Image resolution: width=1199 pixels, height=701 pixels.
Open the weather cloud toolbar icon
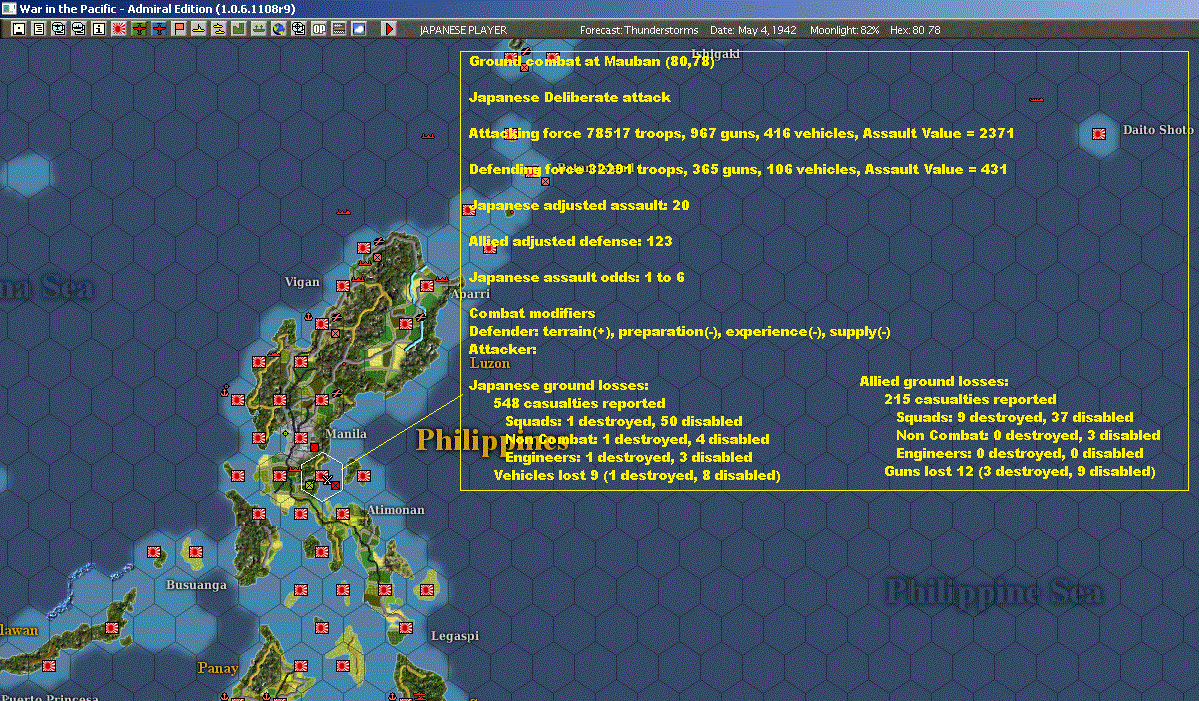tap(359, 29)
